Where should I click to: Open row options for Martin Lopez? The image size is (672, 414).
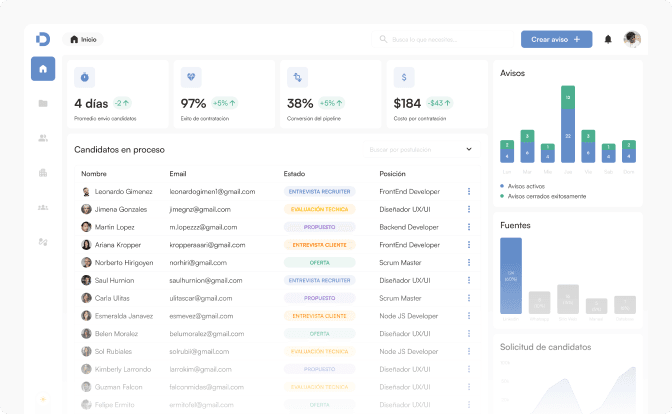point(468,227)
